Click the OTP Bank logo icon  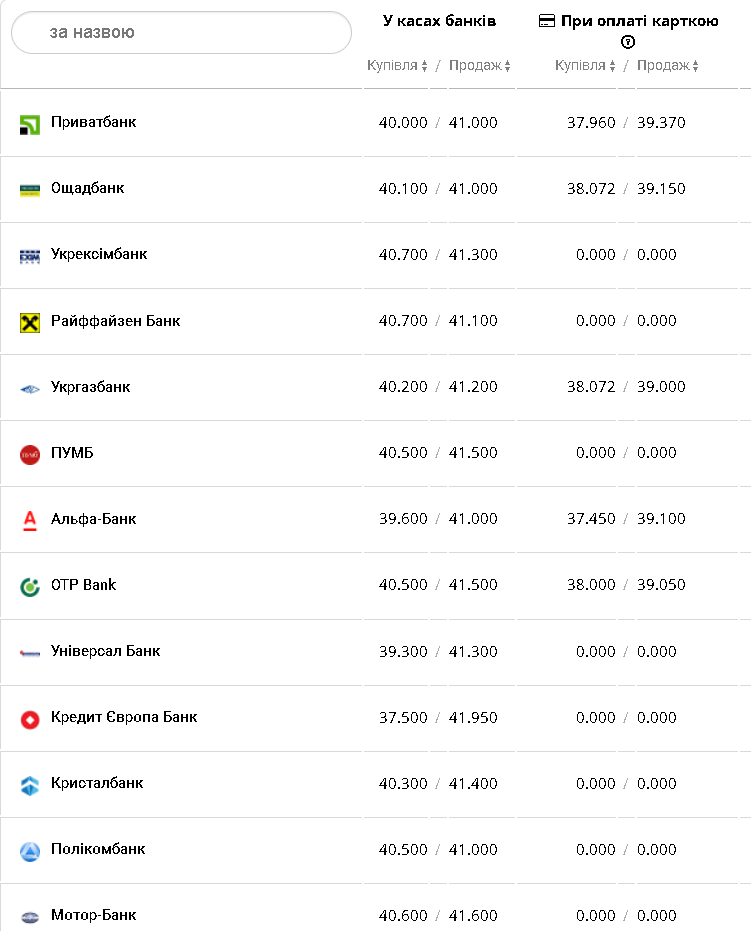(x=30, y=586)
